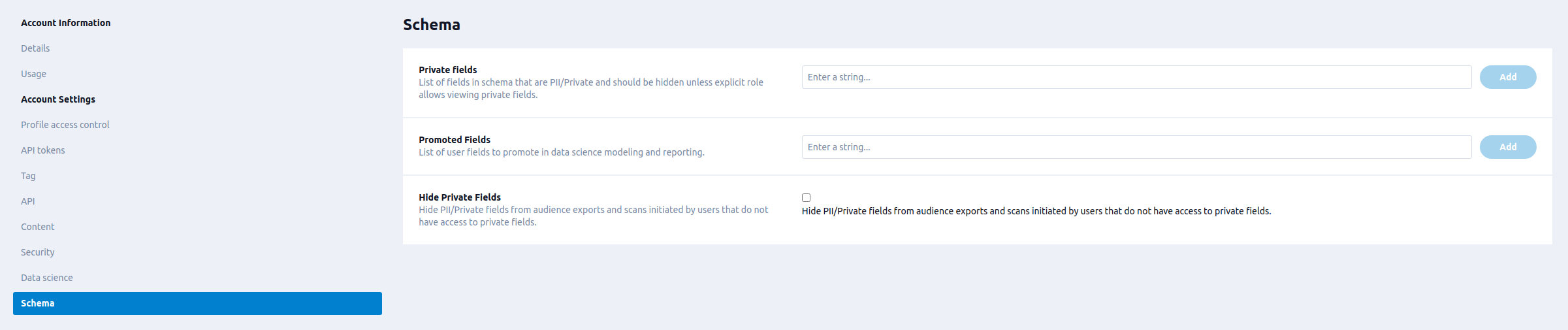1568x330 pixels.
Task: Click the Account Information heading
Action: point(66,23)
